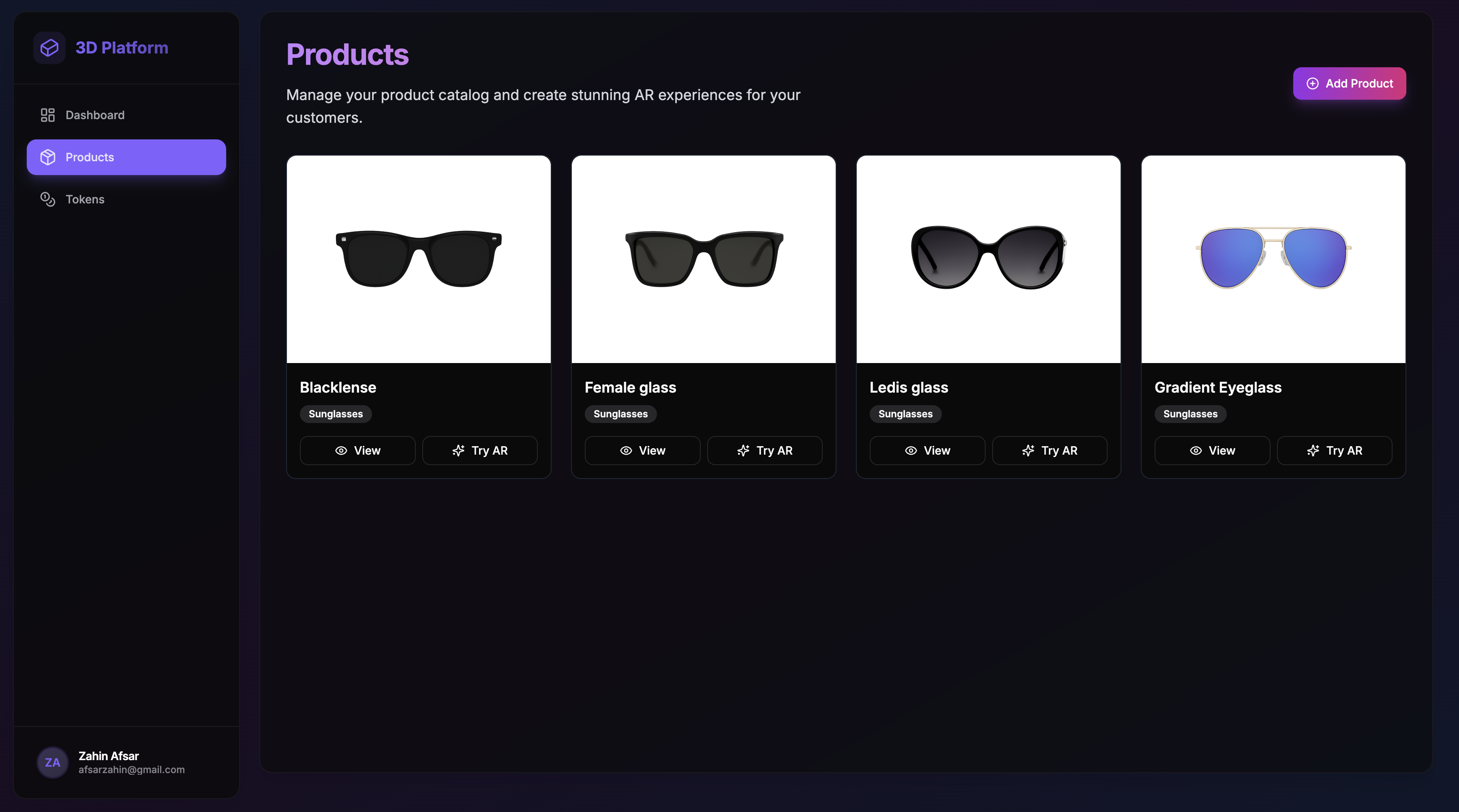Viewport: 1459px width, 812px height.
Task: Click the Dashboard grid icon in sidebar
Action: 47,115
